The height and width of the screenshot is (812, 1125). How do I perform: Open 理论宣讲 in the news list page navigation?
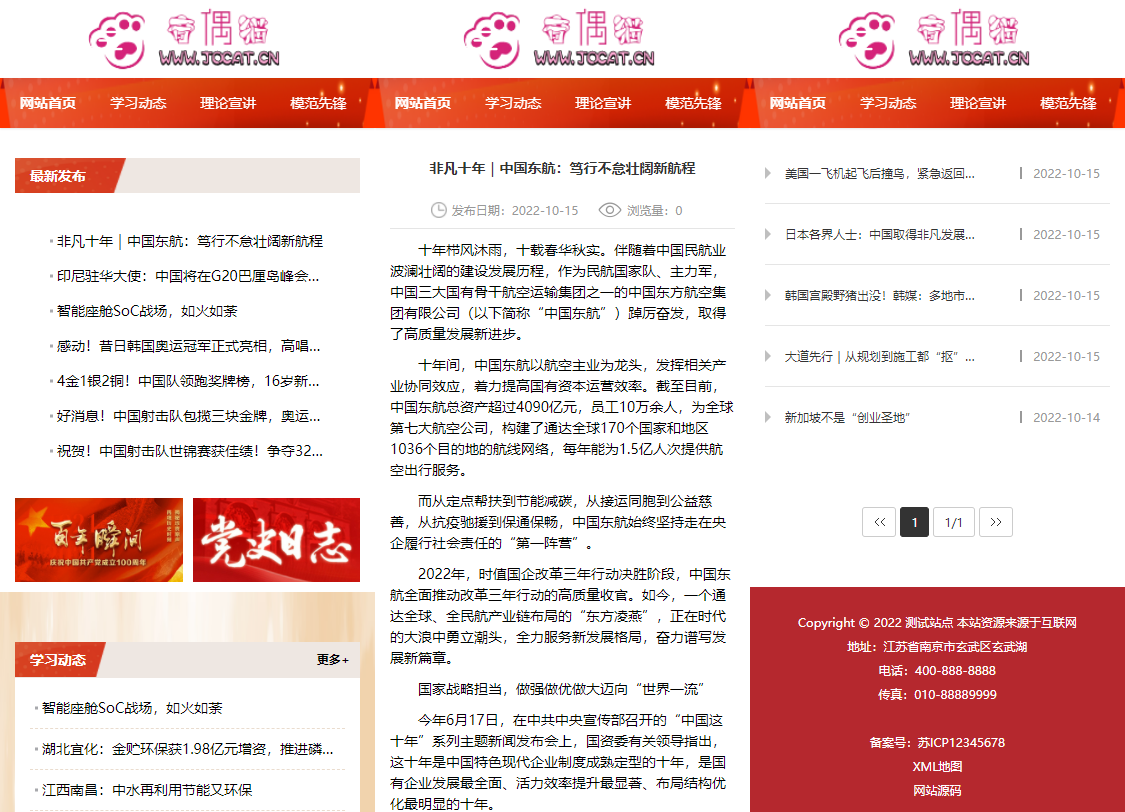(978, 103)
